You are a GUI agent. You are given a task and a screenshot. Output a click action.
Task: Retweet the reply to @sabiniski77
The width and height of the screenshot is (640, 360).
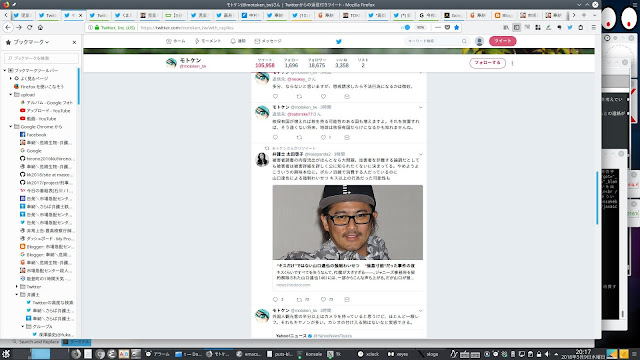click(299, 138)
